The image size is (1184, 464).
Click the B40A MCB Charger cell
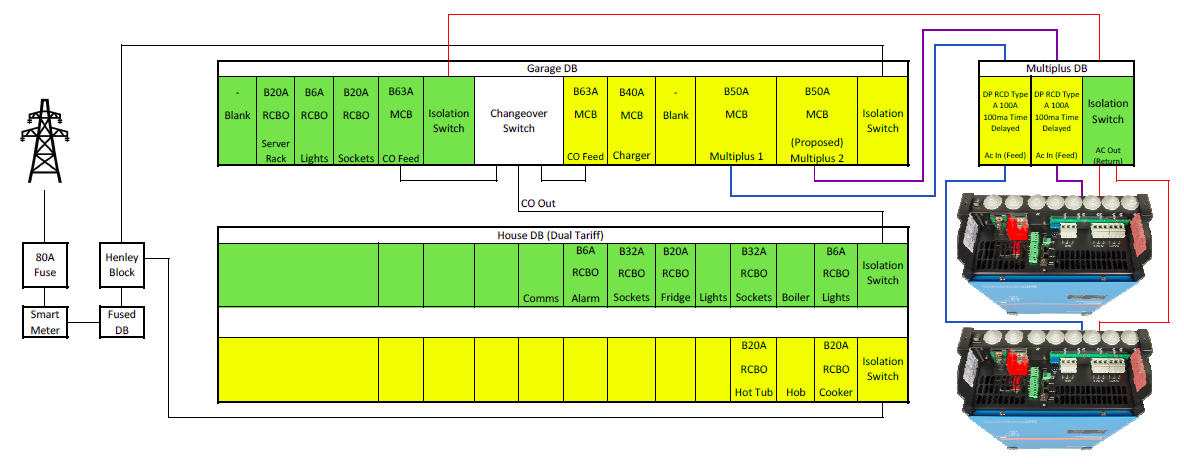(x=631, y=121)
